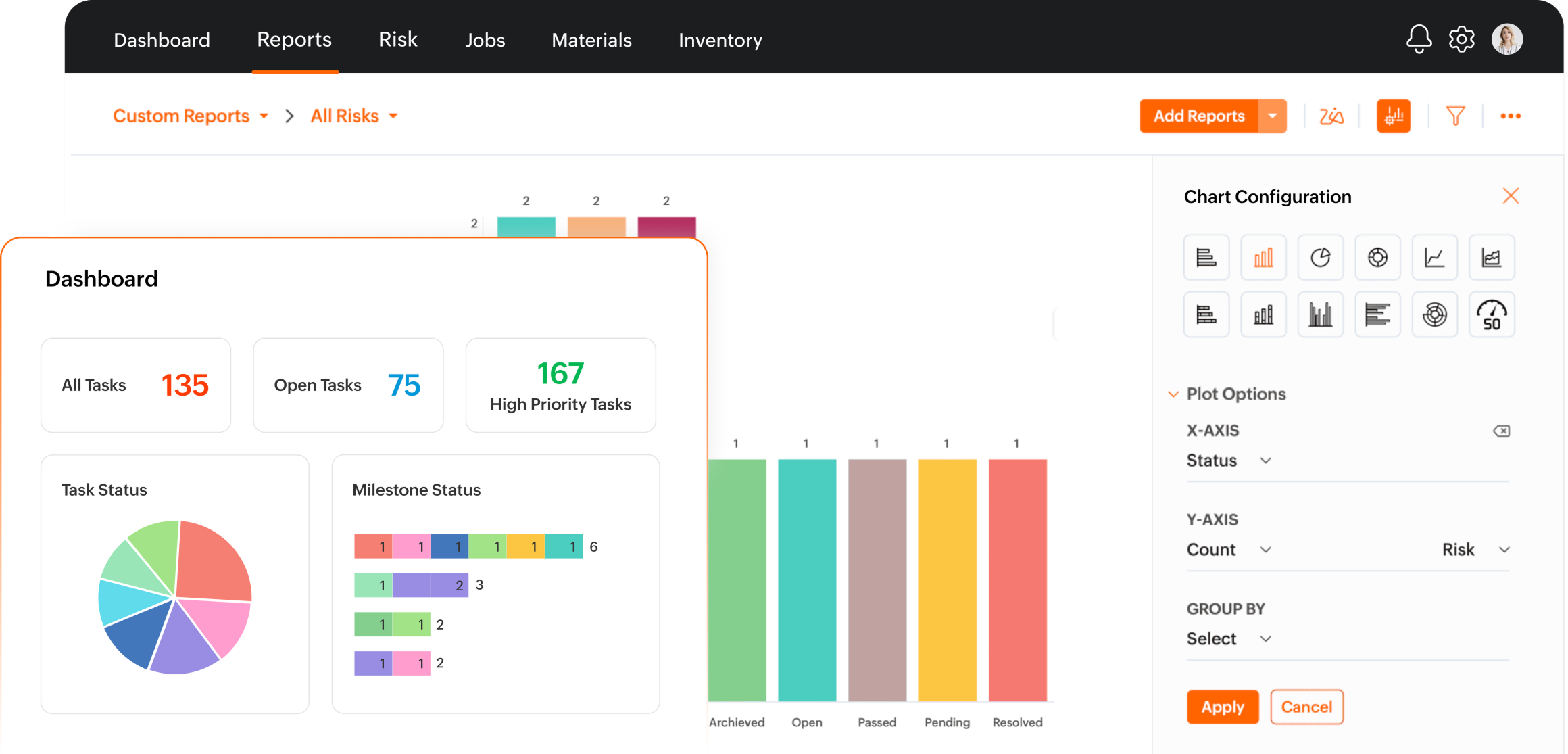Screen dimensions: 1568x754
Task: Open the filter icon next to chart settings
Action: tap(1455, 116)
